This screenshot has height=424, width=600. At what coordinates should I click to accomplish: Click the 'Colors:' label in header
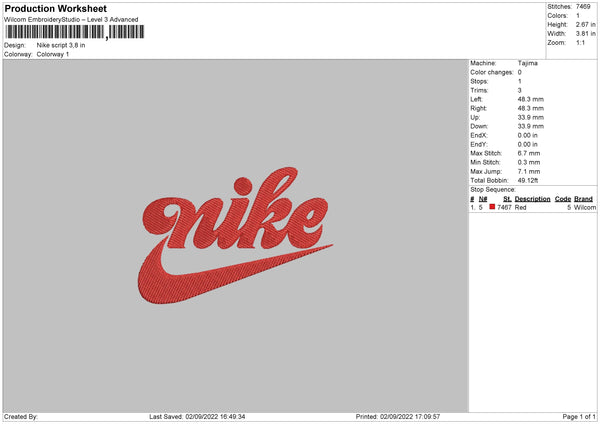coord(557,16)
